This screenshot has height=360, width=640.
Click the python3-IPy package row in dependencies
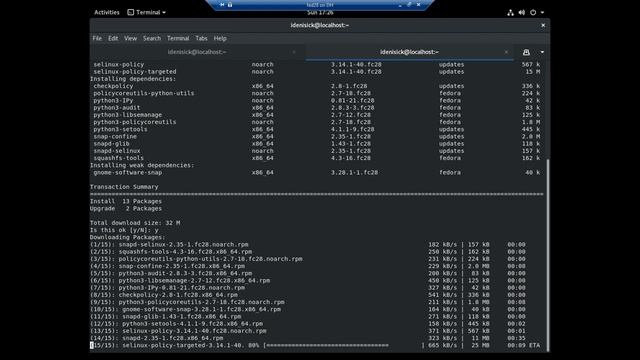[x=316, y=100]
